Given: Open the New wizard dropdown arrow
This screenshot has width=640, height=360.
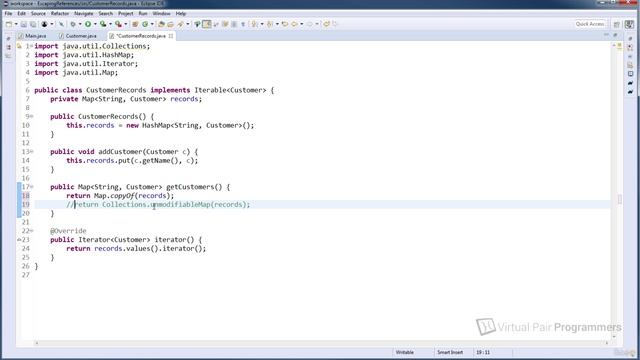Looking at the screenshot, I should 16,24.
